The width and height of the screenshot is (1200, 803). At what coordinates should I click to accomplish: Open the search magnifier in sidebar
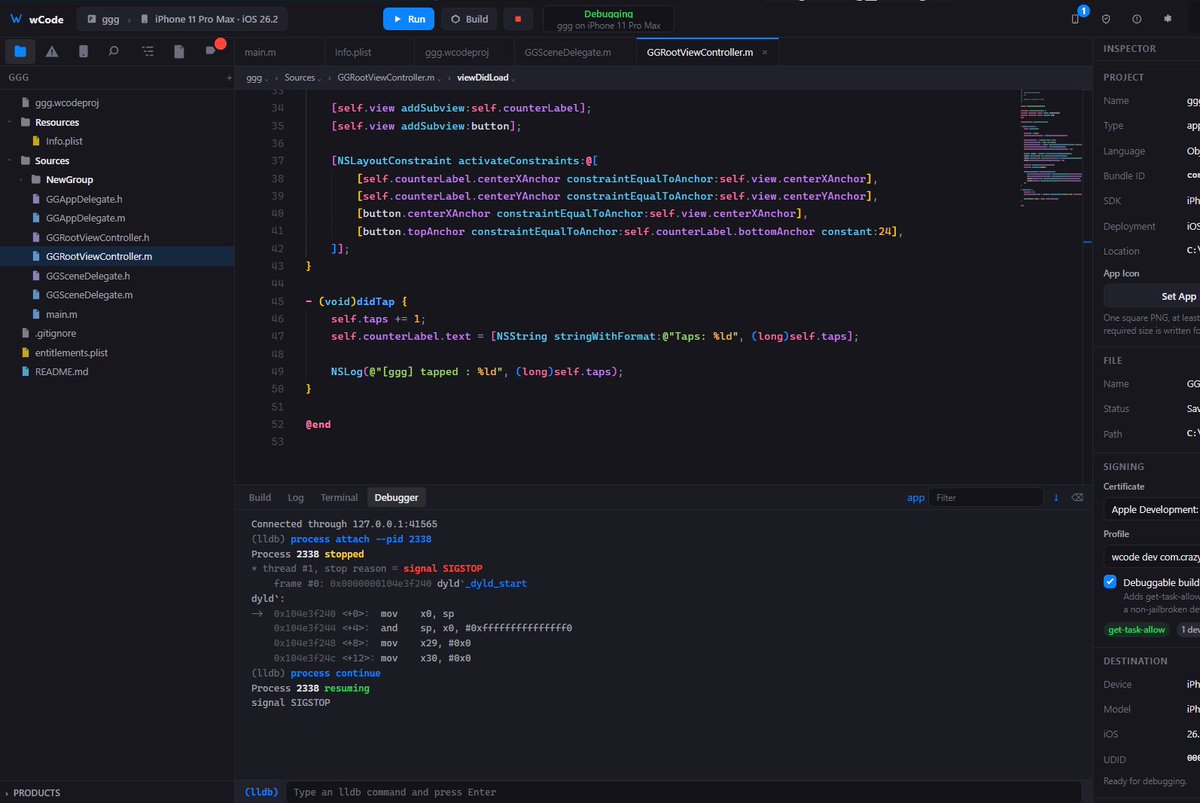click(x=114, y=51)
